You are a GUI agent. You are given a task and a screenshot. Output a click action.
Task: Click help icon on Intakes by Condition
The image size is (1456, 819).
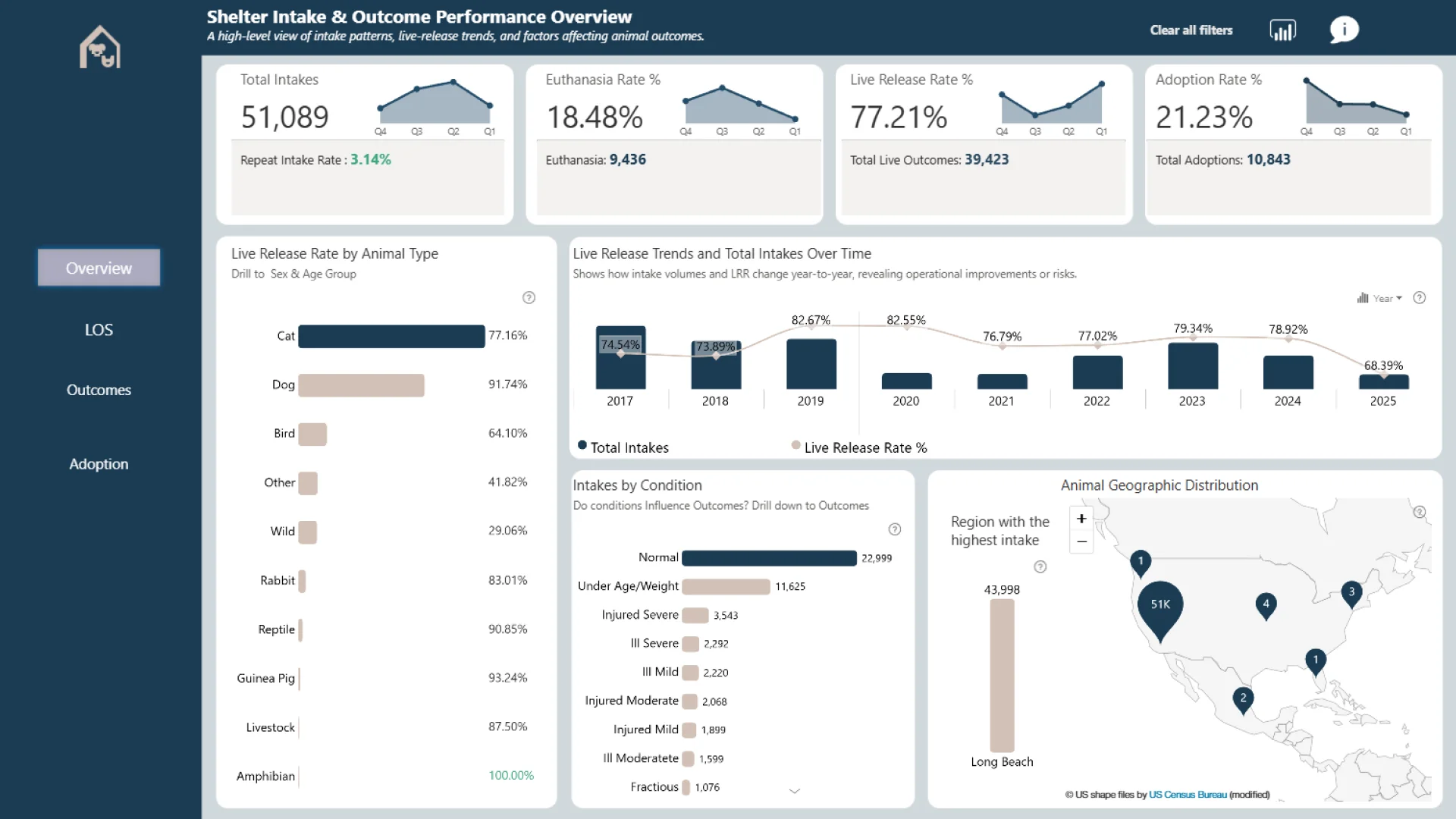click(x=895, y=529)
